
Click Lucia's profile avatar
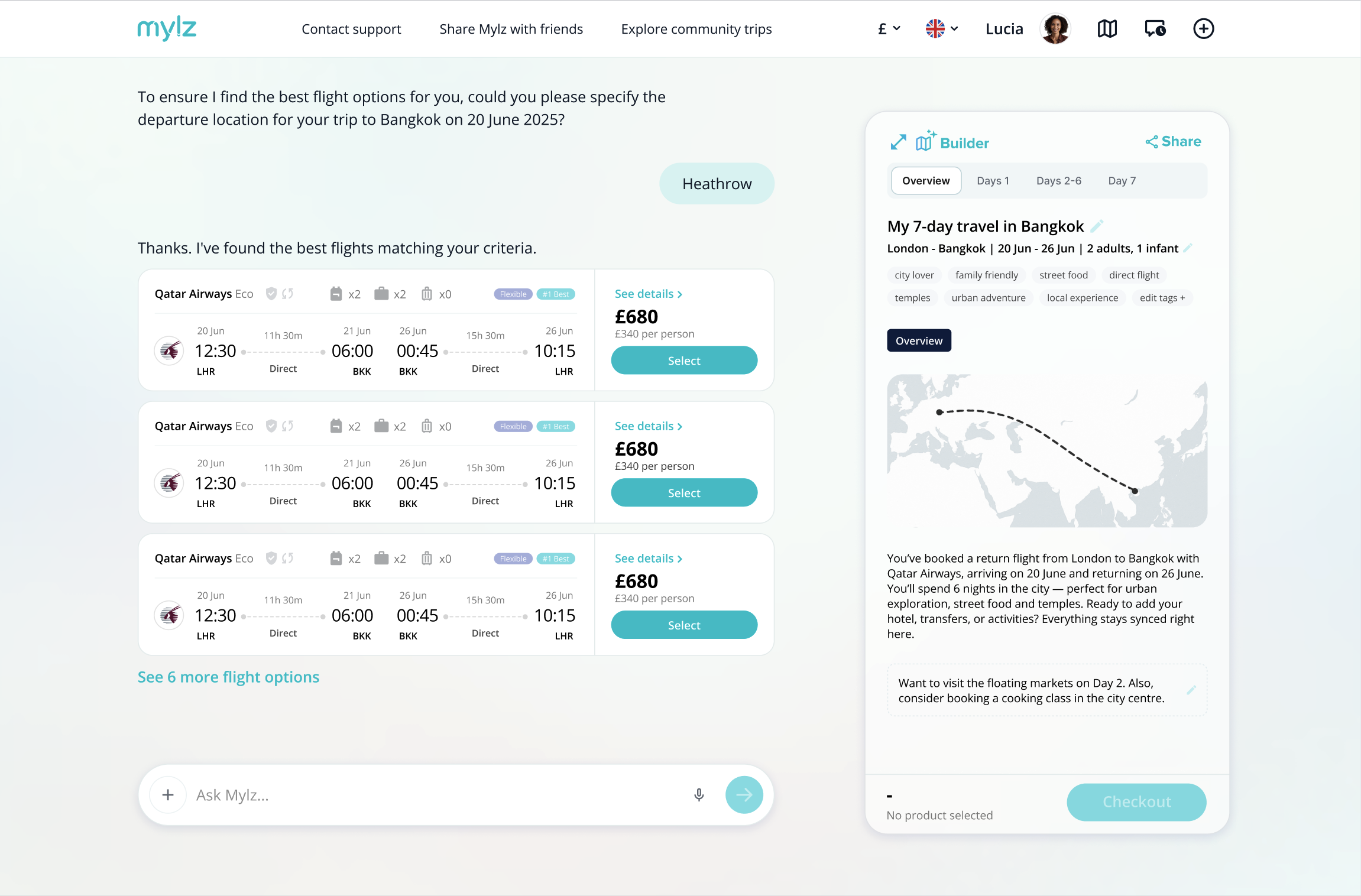click(x=1055, y=28)
